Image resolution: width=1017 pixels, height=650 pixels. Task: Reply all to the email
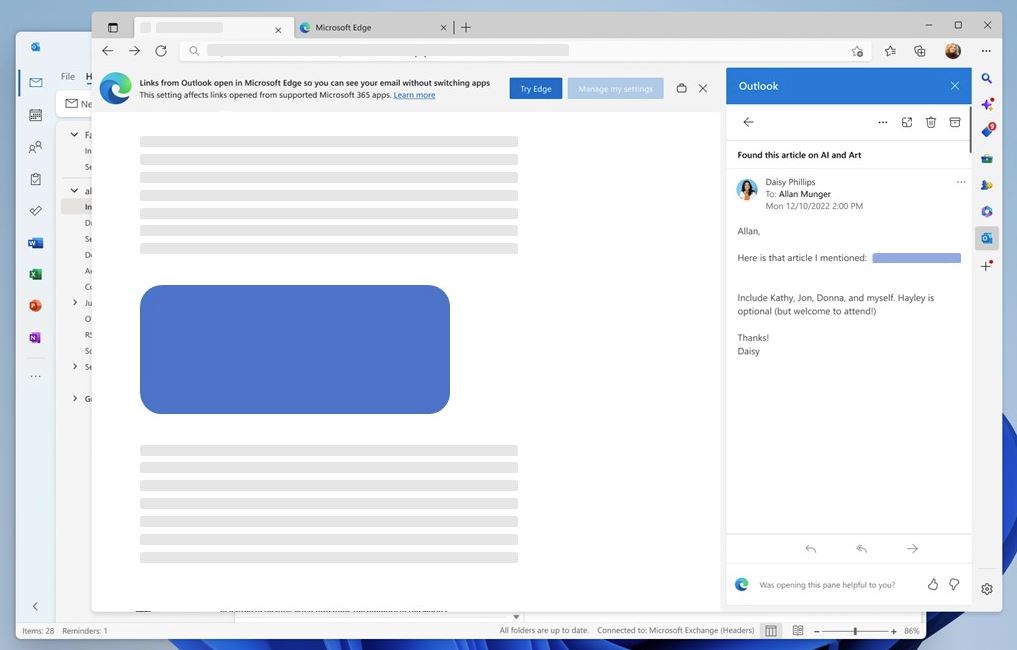coord(861,549)
